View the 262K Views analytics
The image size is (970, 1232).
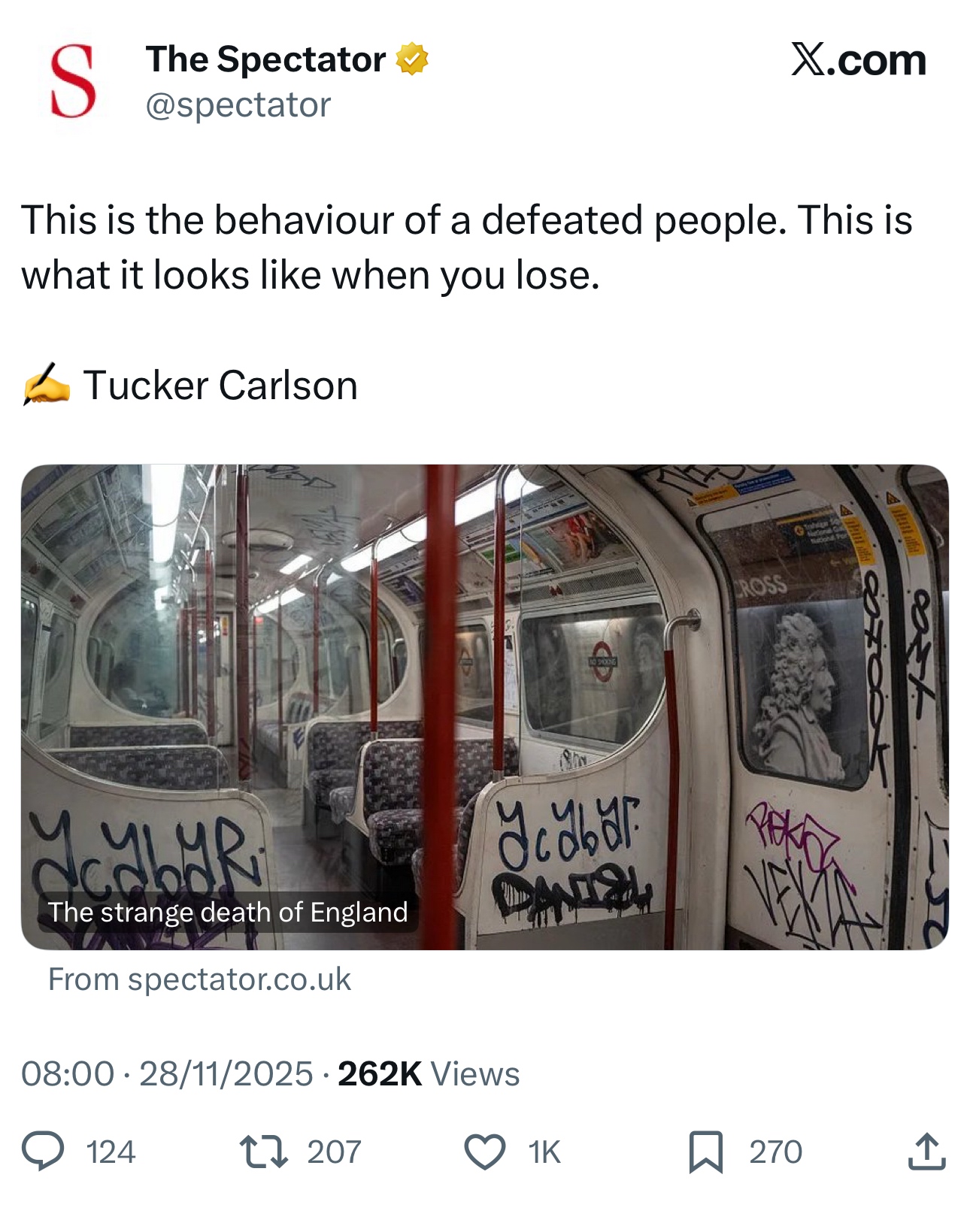click(429, 1073)
